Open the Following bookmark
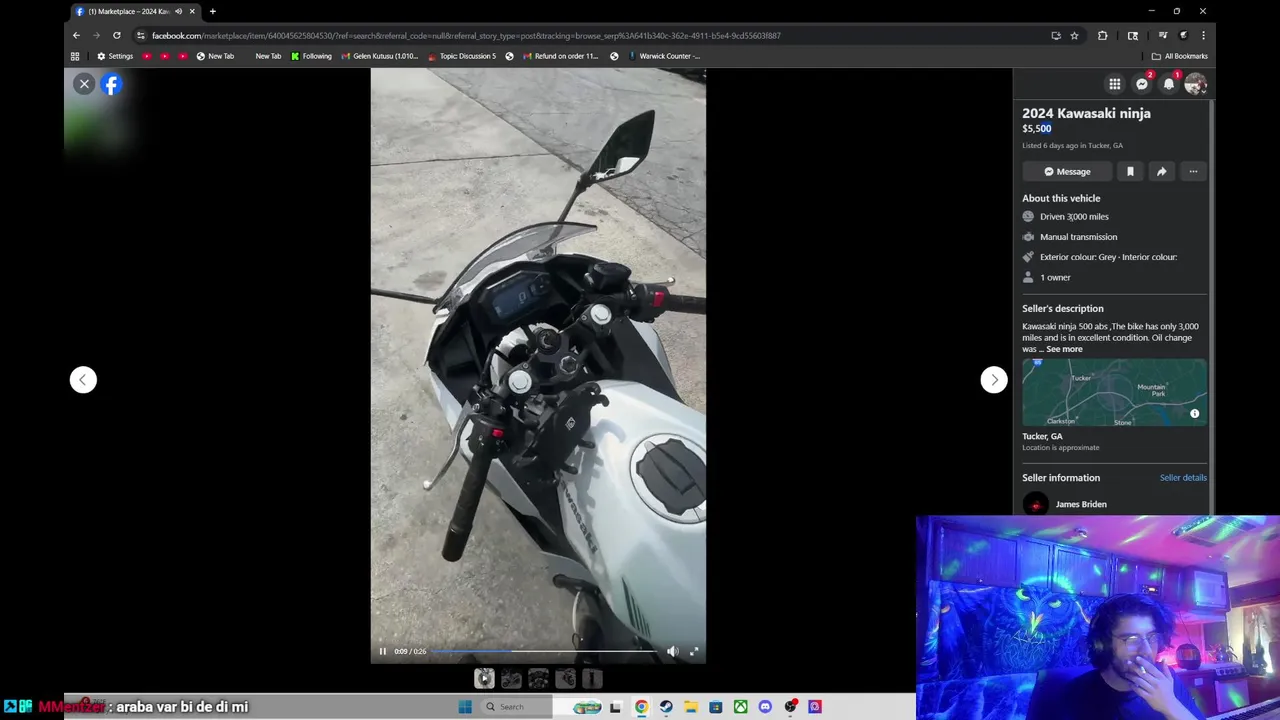This screenshot has width=1280, height=720. click(x=311, y=56)
